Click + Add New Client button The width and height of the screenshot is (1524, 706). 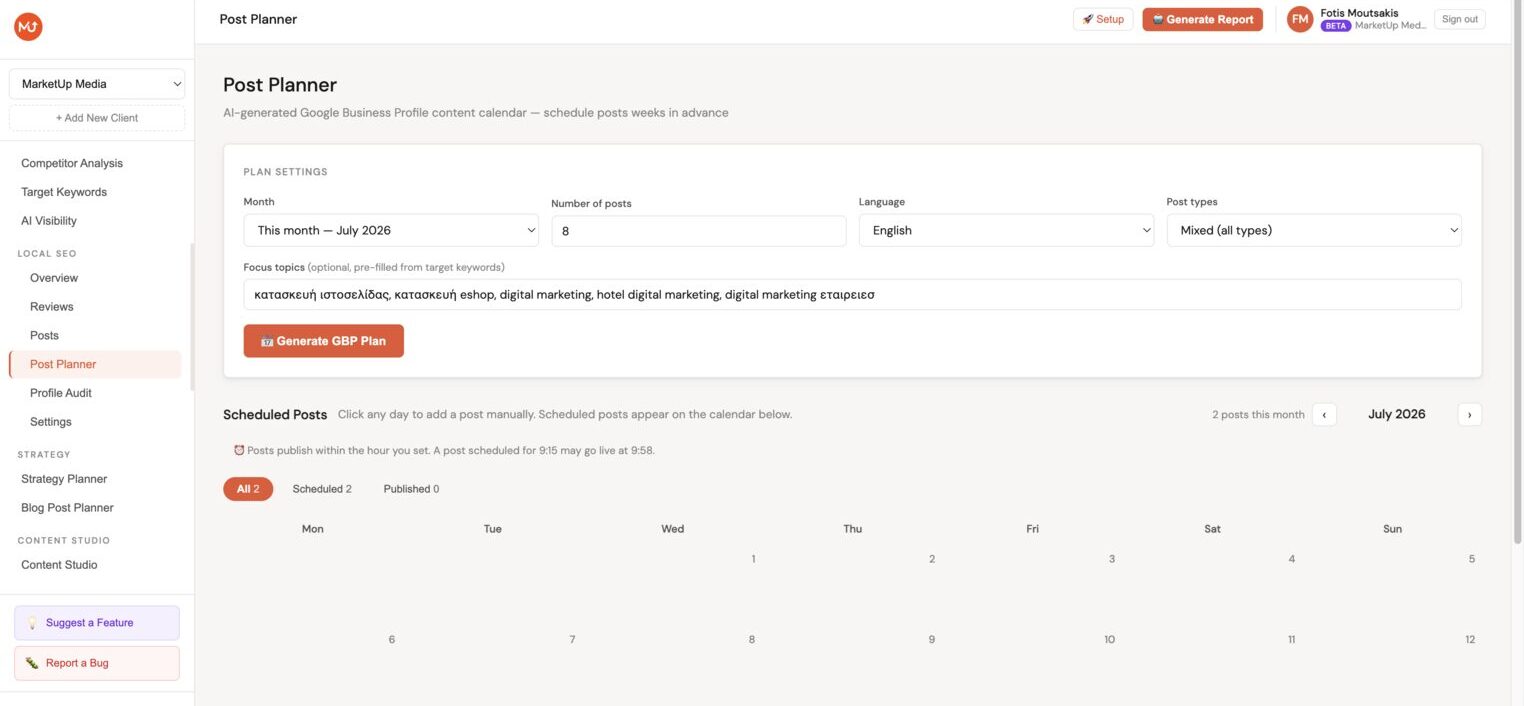pos(97,118)
